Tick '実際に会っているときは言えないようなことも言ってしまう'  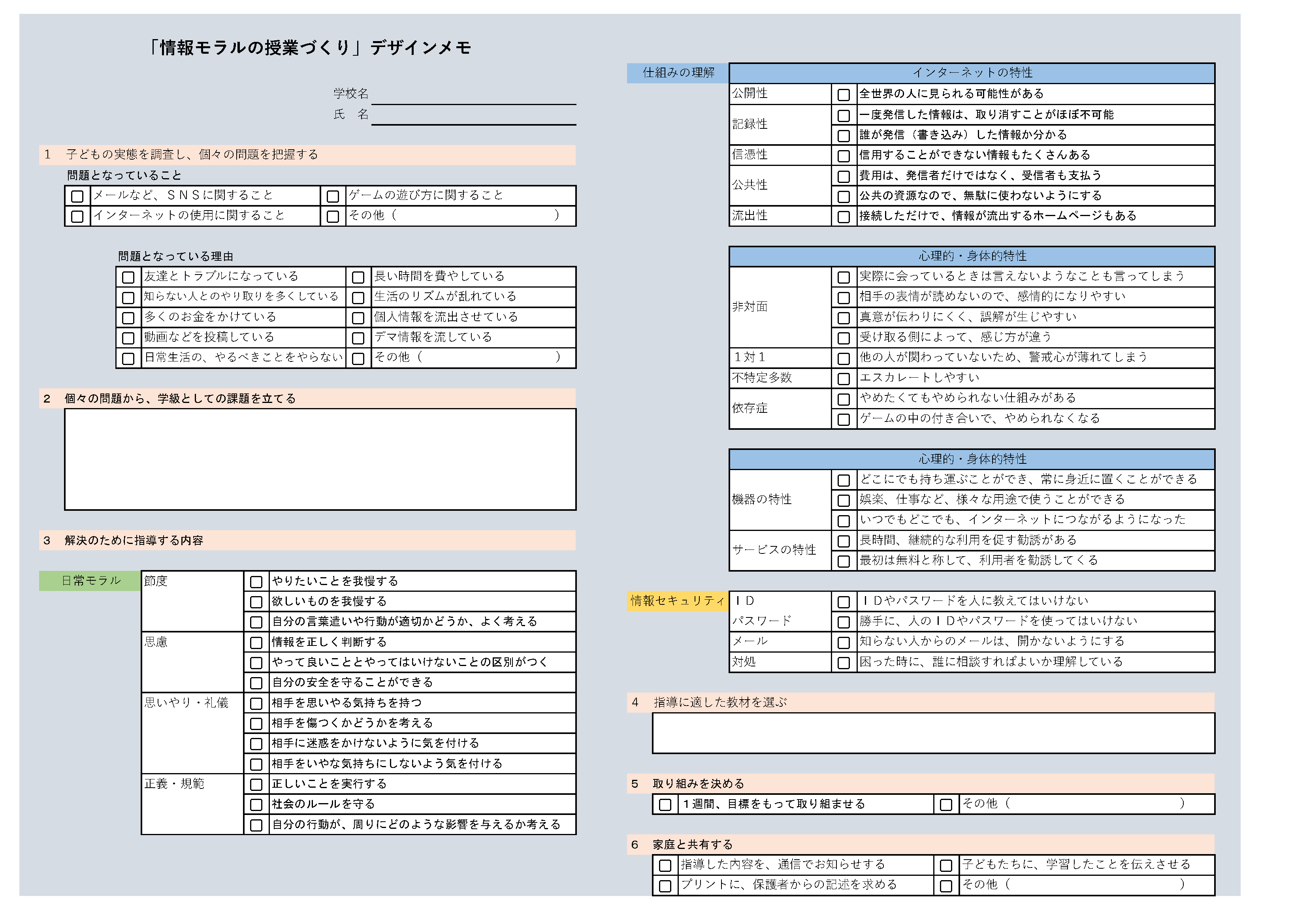(844, 277)
